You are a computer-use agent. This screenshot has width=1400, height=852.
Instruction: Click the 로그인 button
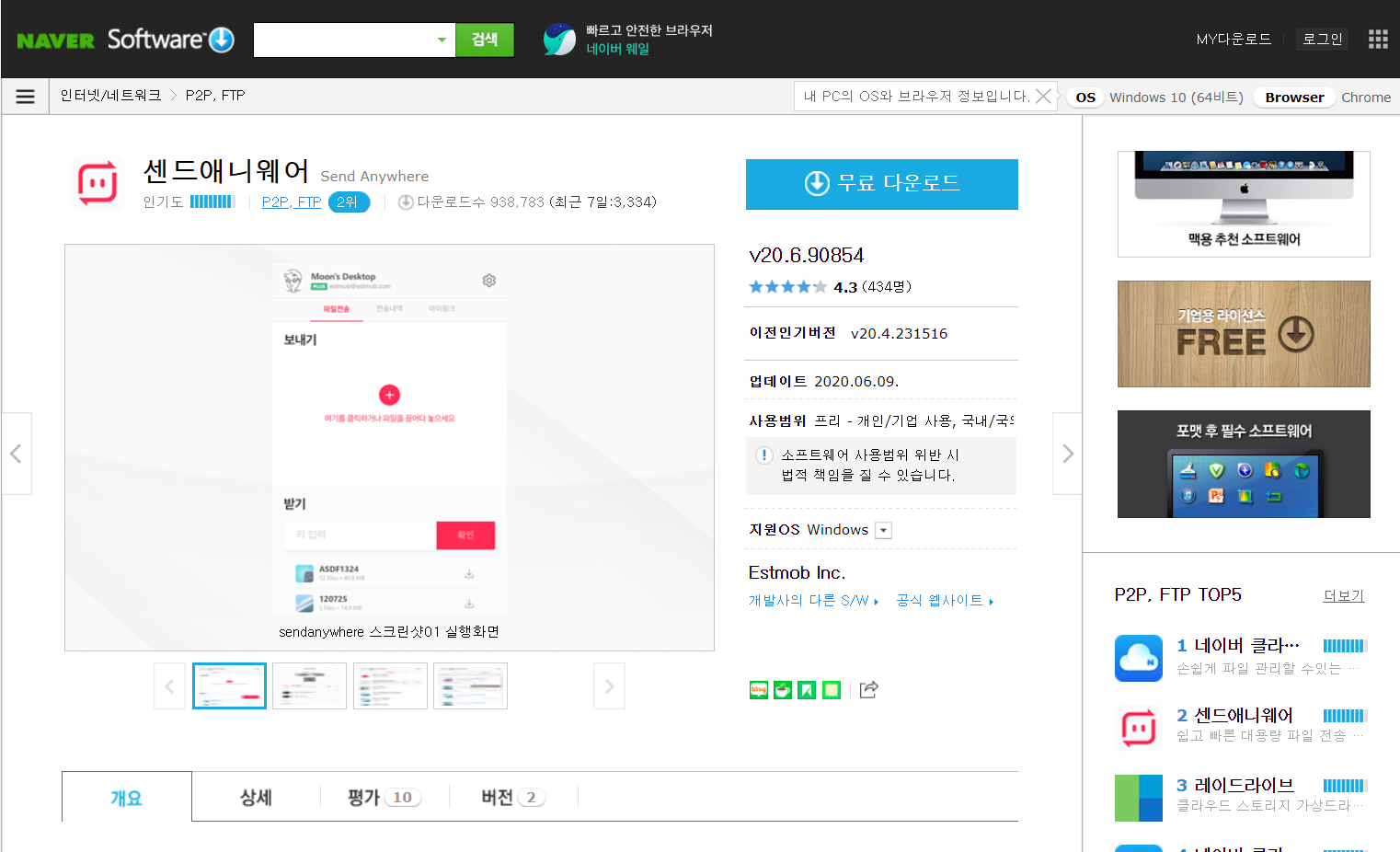1323,40
